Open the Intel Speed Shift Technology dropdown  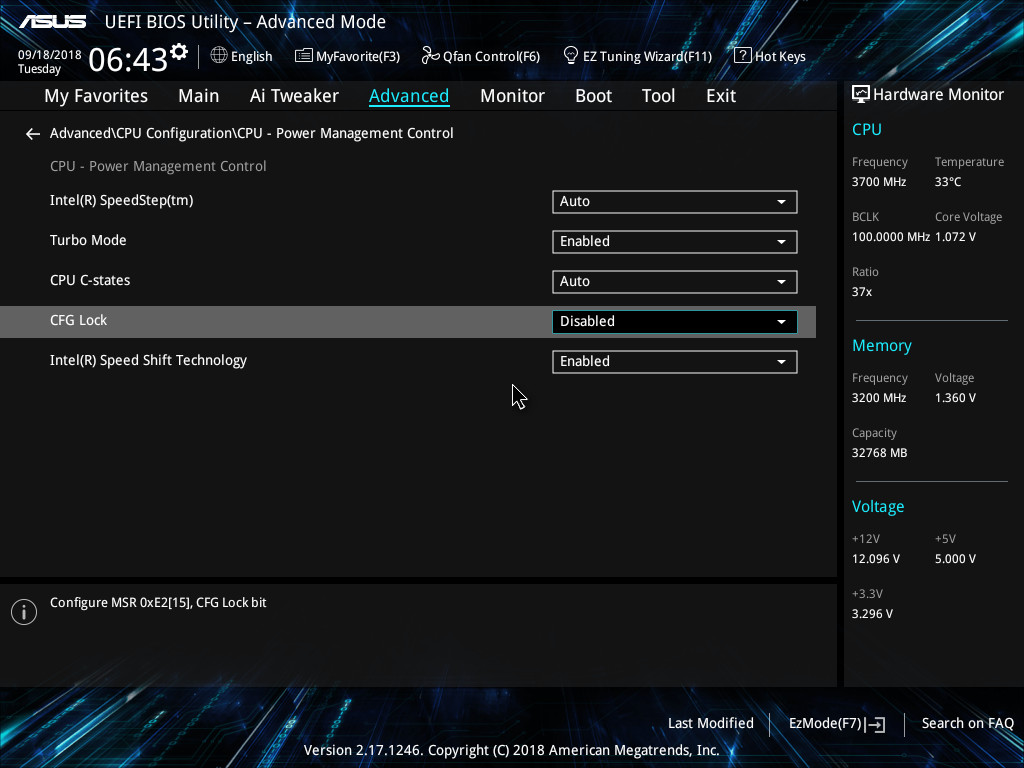point(675,362)
